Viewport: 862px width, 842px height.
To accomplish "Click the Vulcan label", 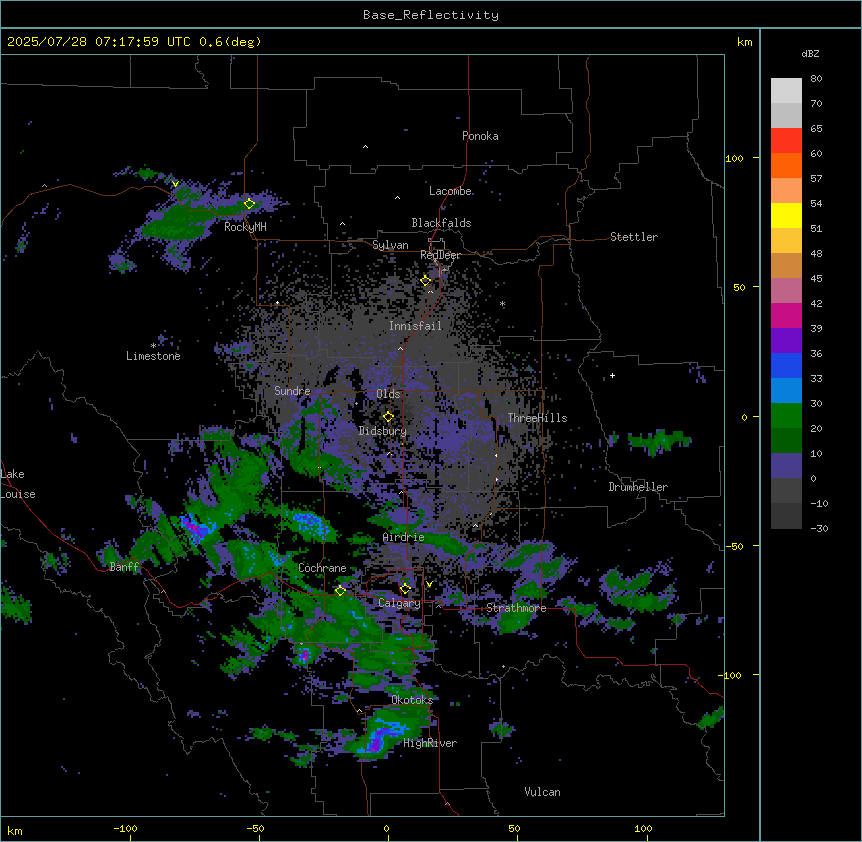I will tap(542, 792).
